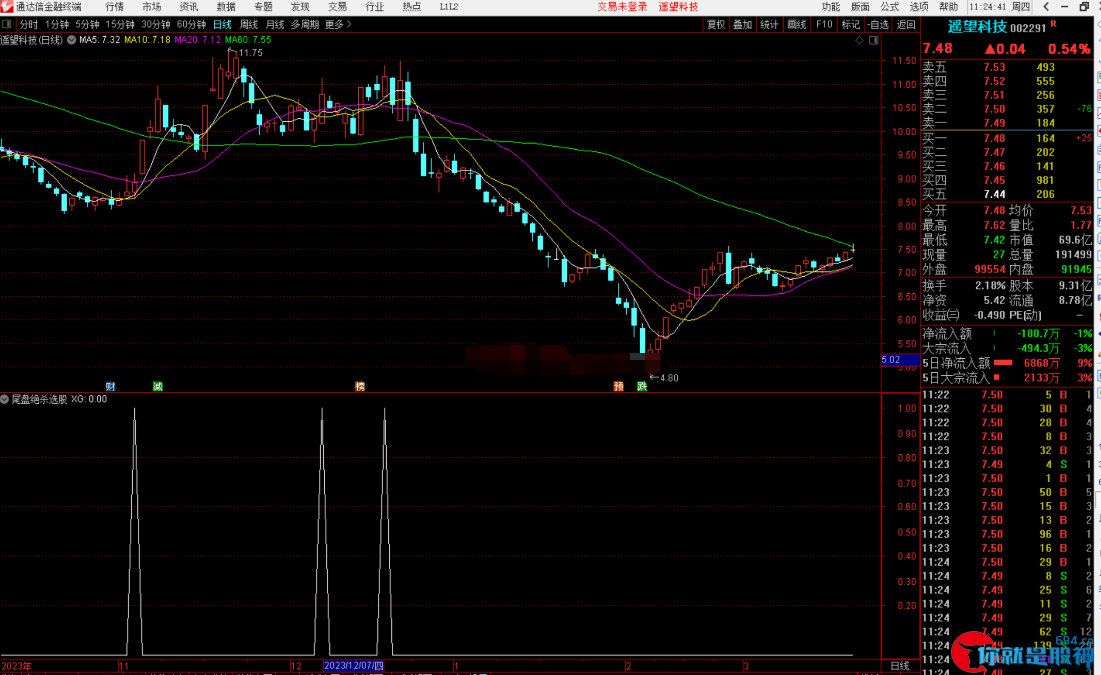This screenshot has height=675, width=1101.
Task: Click the 标记 mark button
Action: coord(850,25)
